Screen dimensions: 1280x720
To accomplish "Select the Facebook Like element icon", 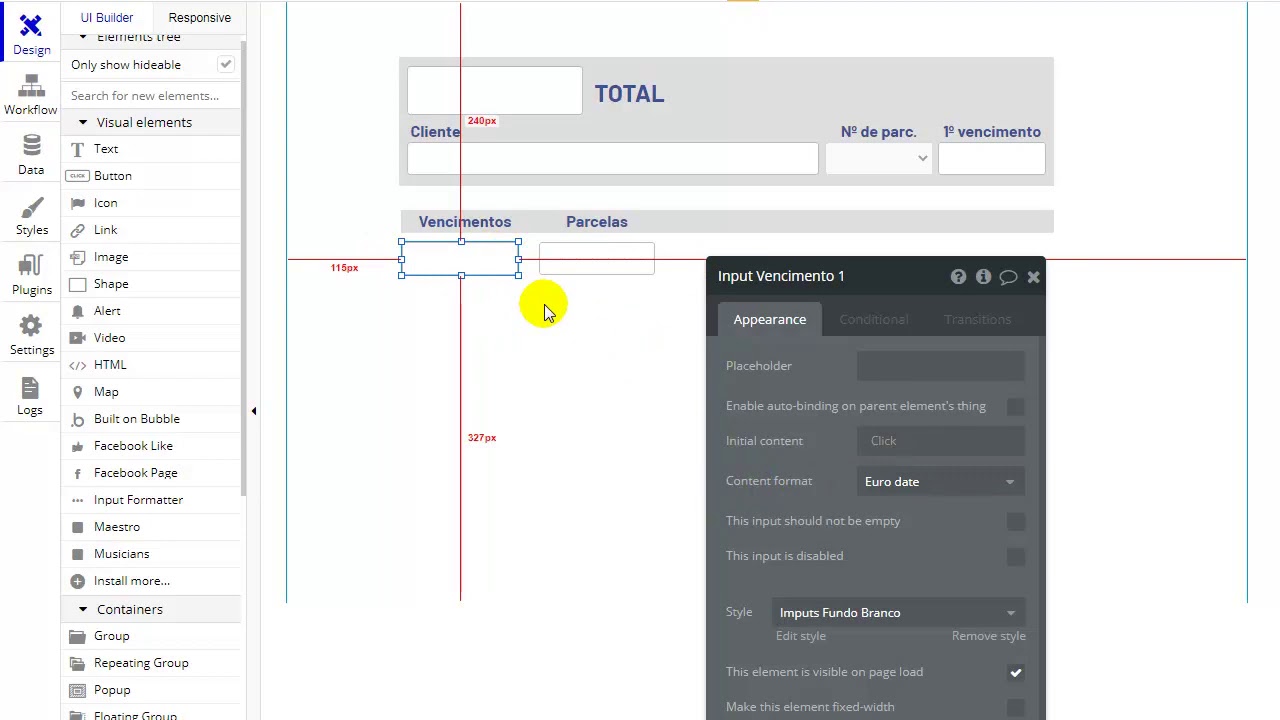I will point(77,446).
